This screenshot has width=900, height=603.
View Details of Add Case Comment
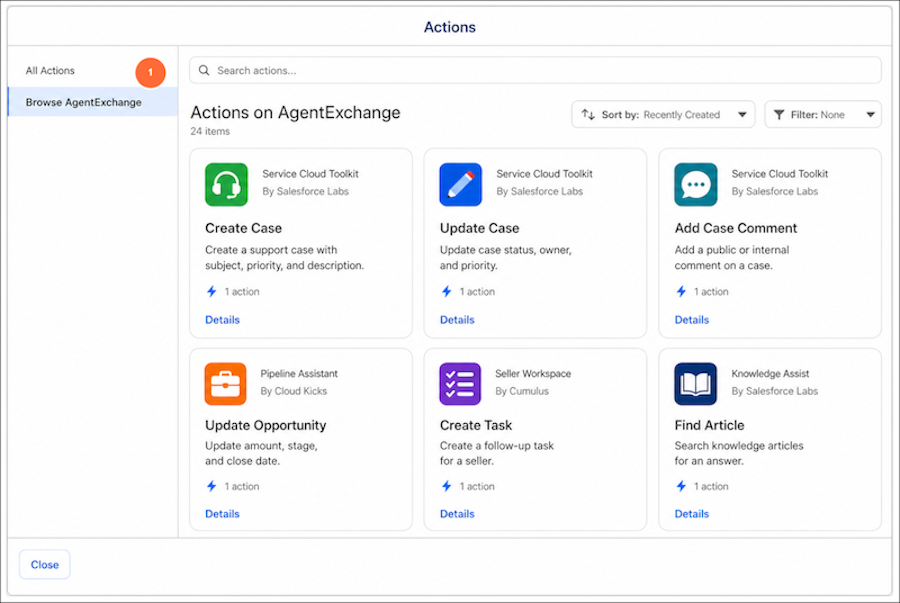pos(692,320)
